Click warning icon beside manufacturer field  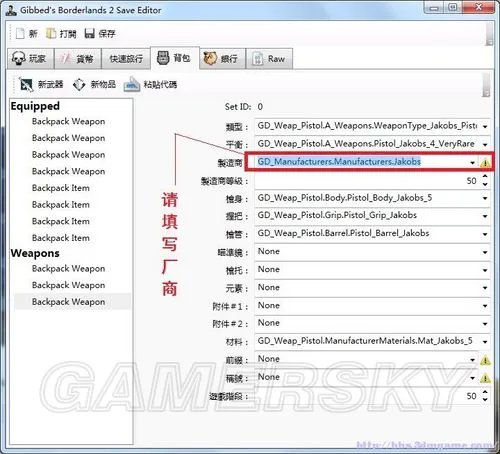pos(485,163)
